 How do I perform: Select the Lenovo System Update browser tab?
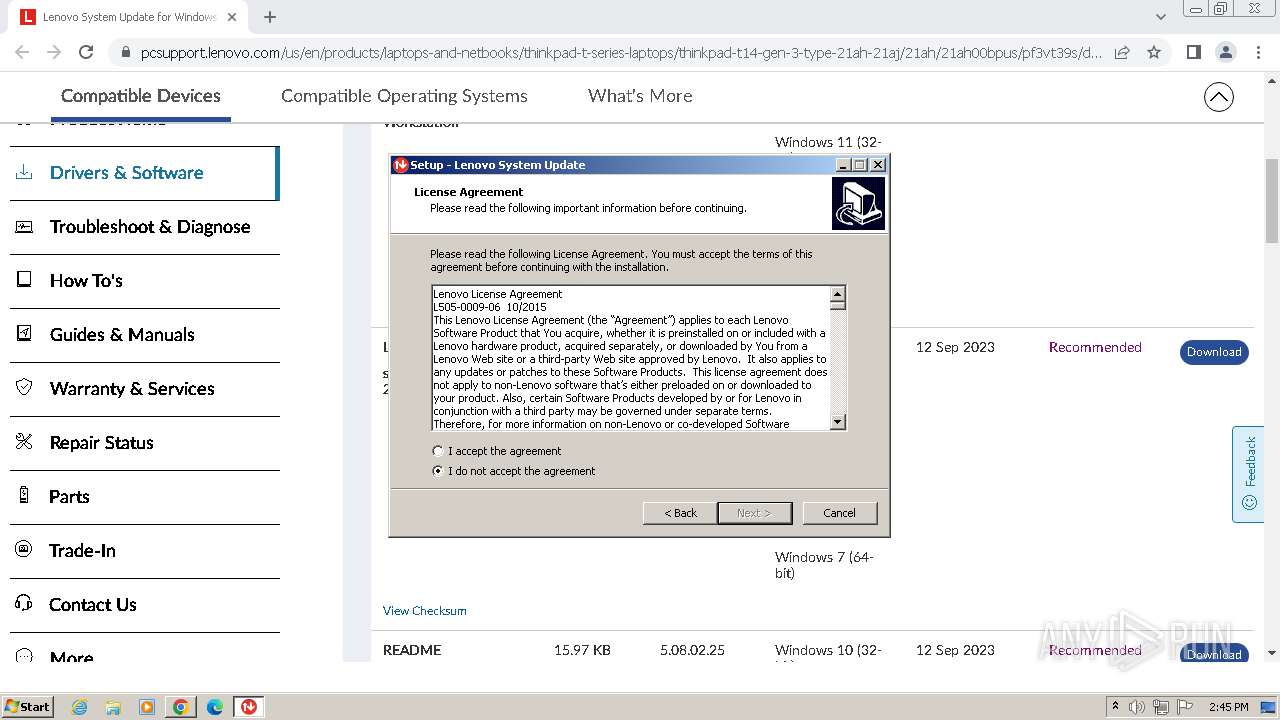130,17
